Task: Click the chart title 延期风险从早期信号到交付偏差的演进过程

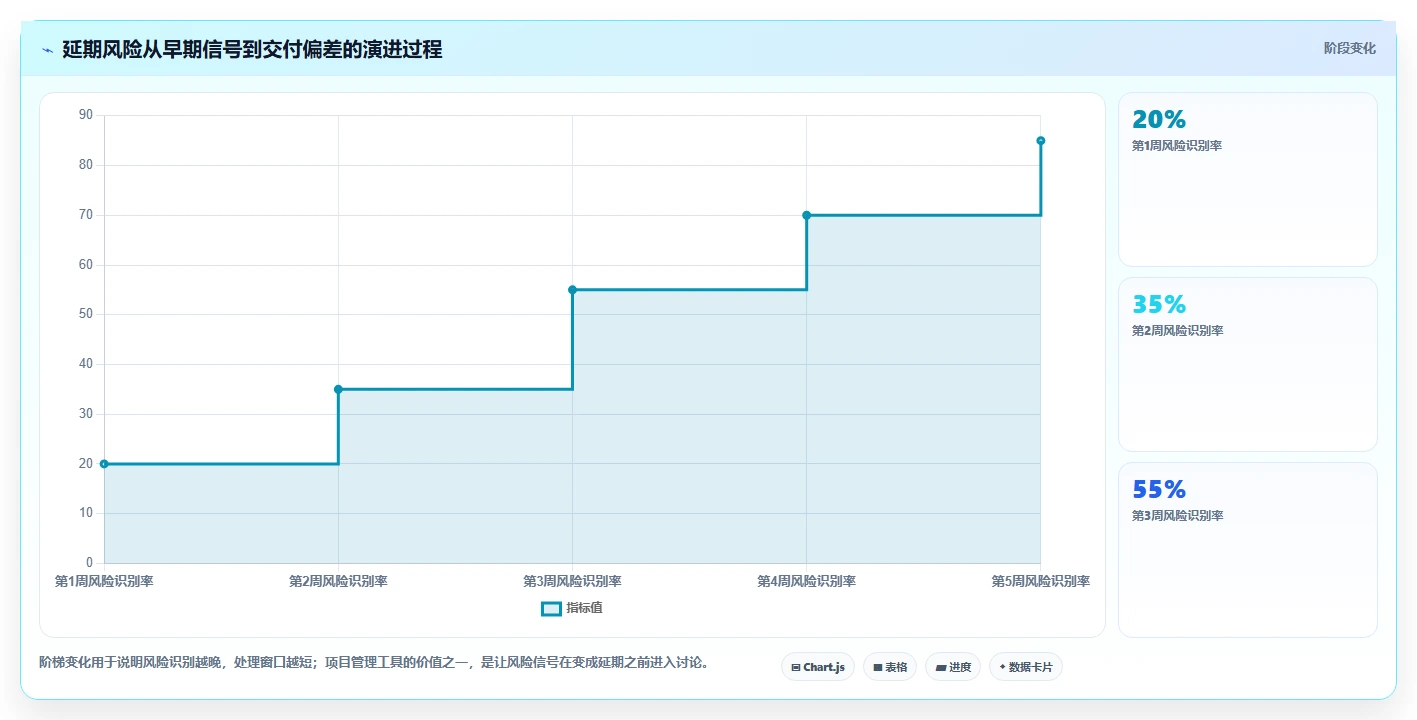Action: 252,49
